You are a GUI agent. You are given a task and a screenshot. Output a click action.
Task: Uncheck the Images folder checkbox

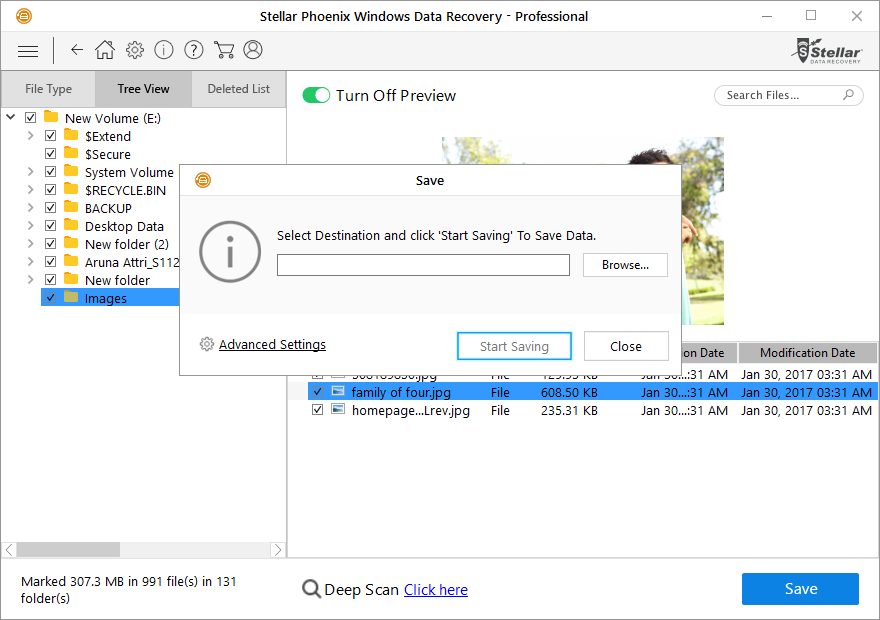tap(51, 297)
